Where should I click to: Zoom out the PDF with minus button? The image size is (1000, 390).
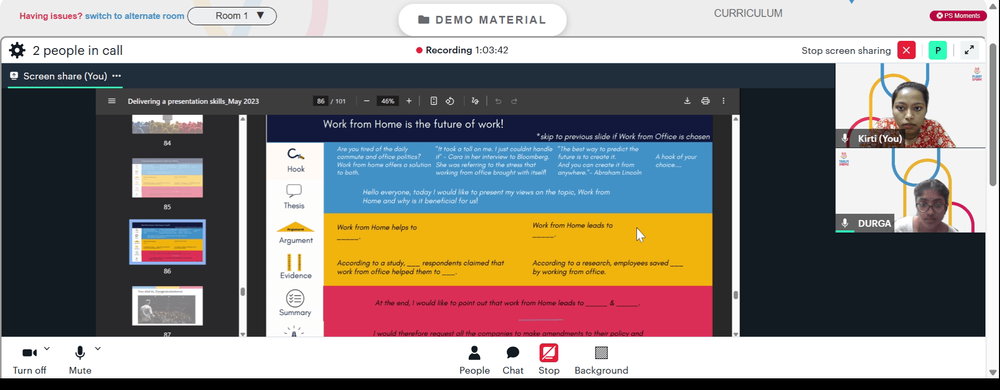coord(367,101)
